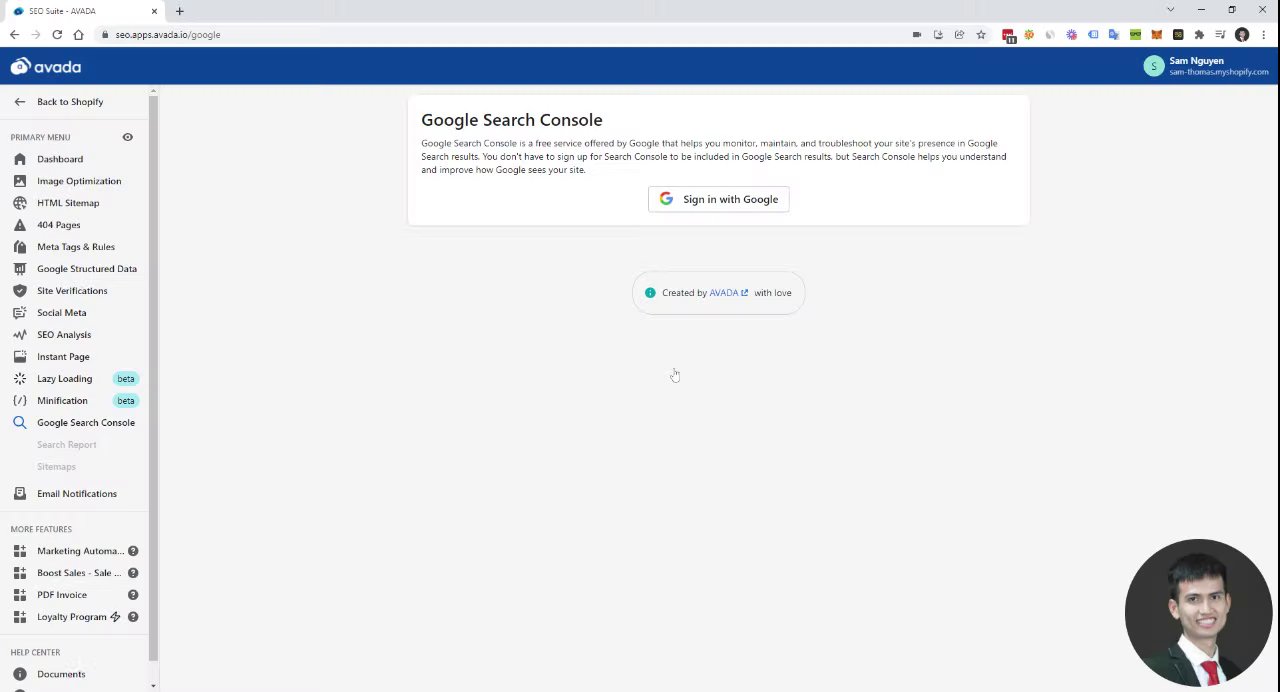The height and width of the screenshot is (692, 1280).
Task: Click the Back to Shopify arrow icon
Action: (20, 102)
